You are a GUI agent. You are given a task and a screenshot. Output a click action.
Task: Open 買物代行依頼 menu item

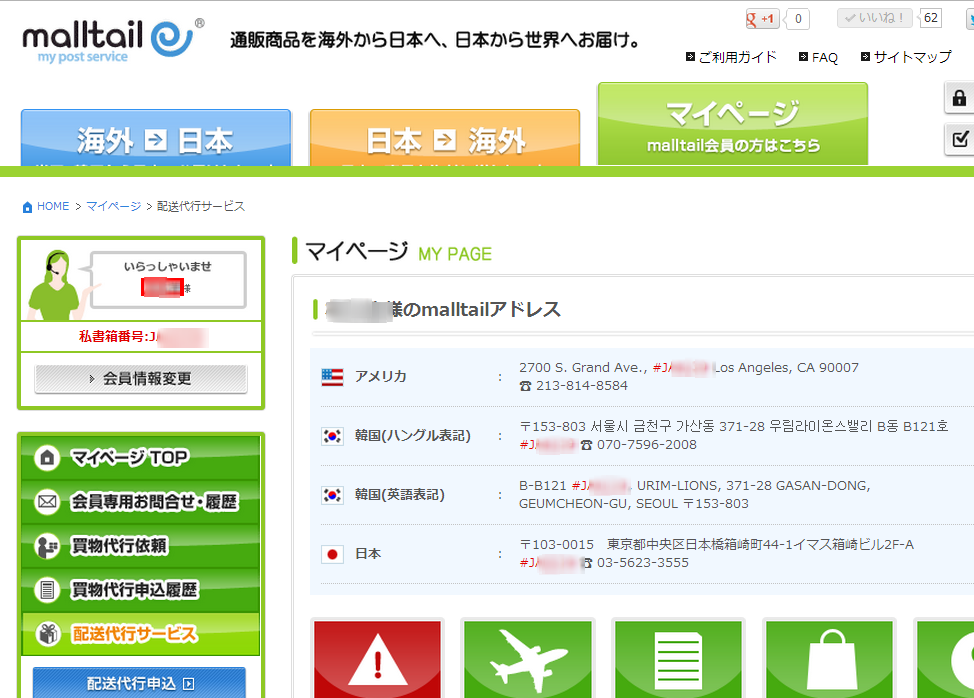141,545
